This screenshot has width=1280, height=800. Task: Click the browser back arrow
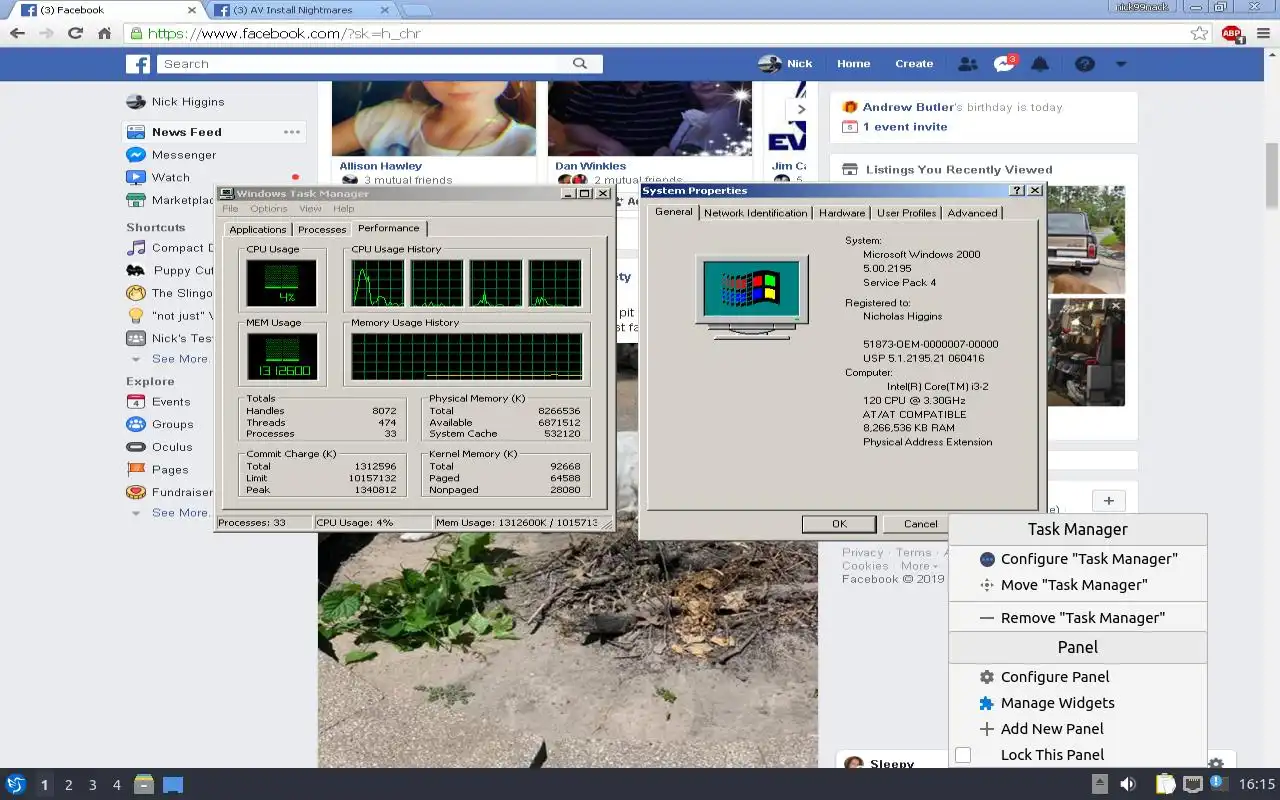click(x=17, y=33)
